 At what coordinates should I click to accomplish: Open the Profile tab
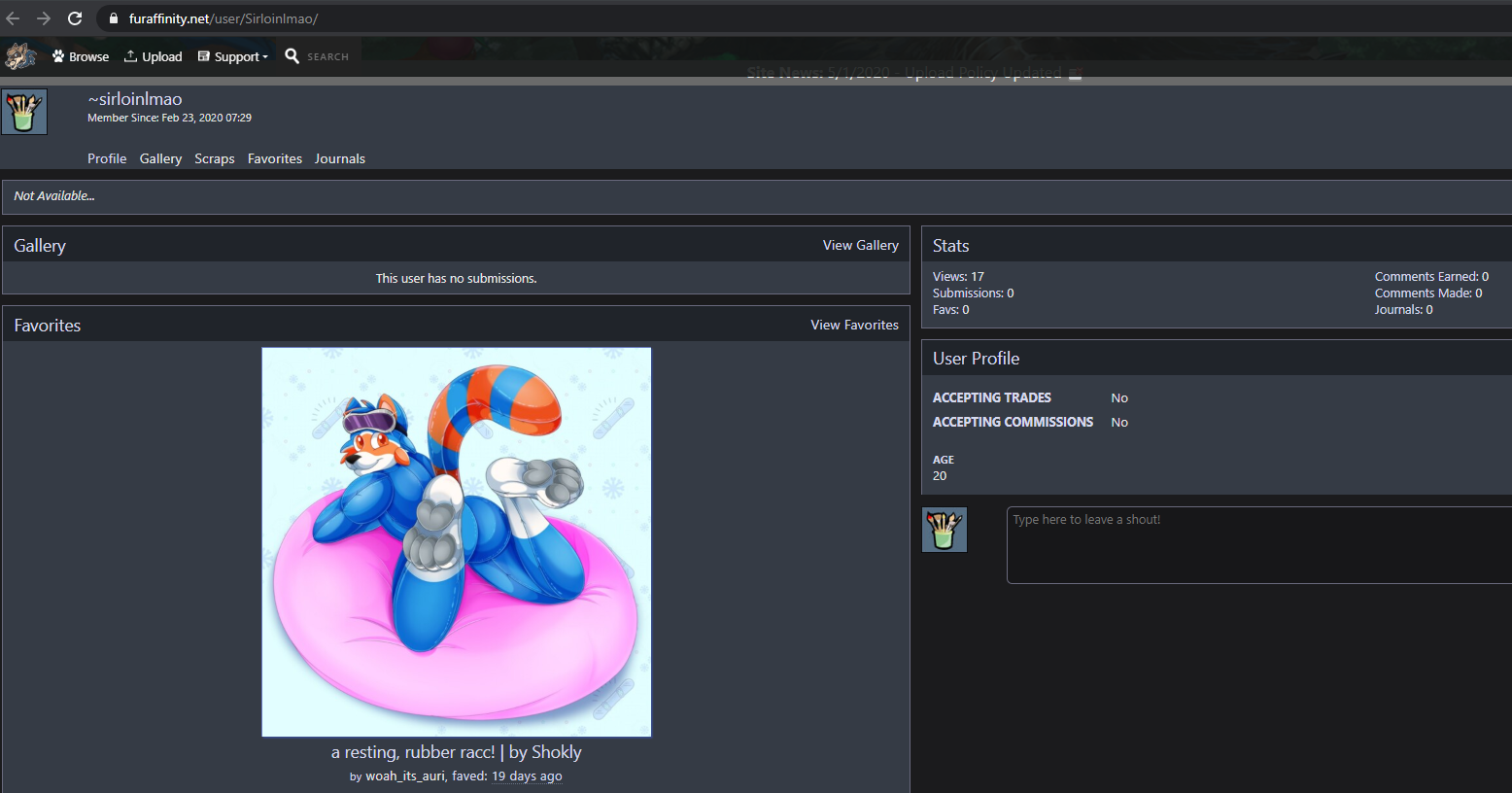click(x=107, y=158)
